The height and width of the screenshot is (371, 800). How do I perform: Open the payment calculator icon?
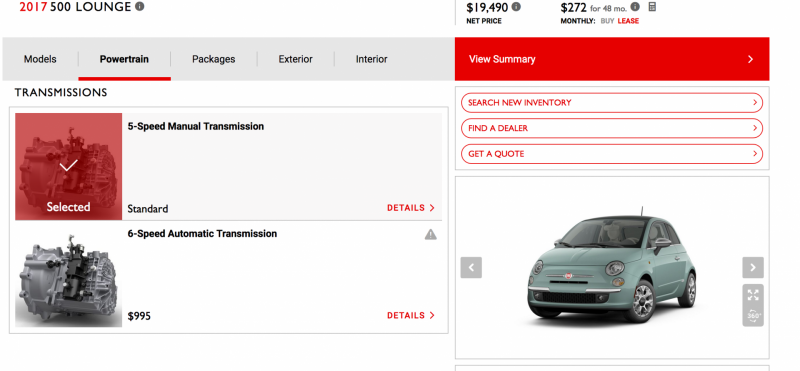tap(652, 7)
